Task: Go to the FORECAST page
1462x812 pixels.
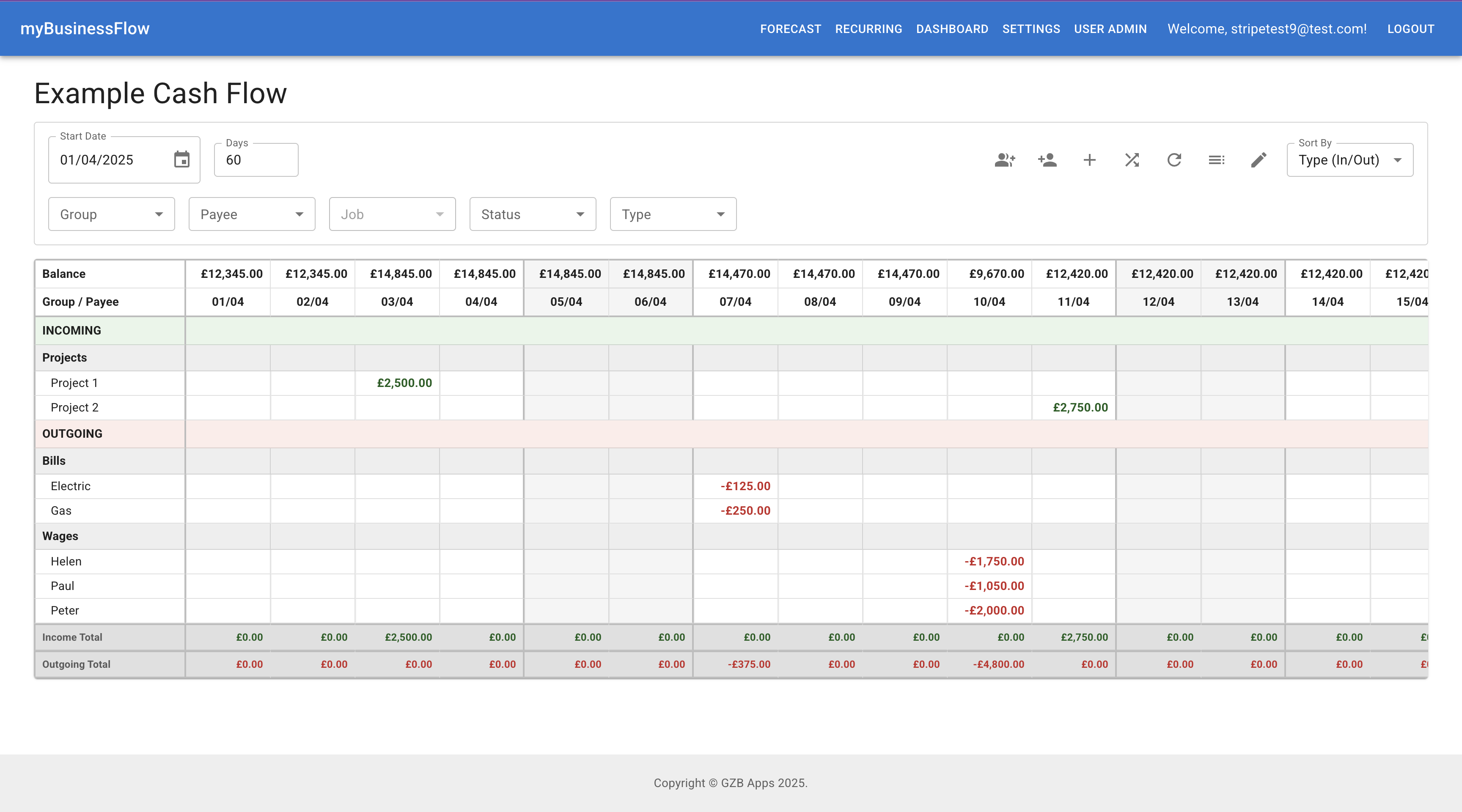Action: [x=790, y=28]
